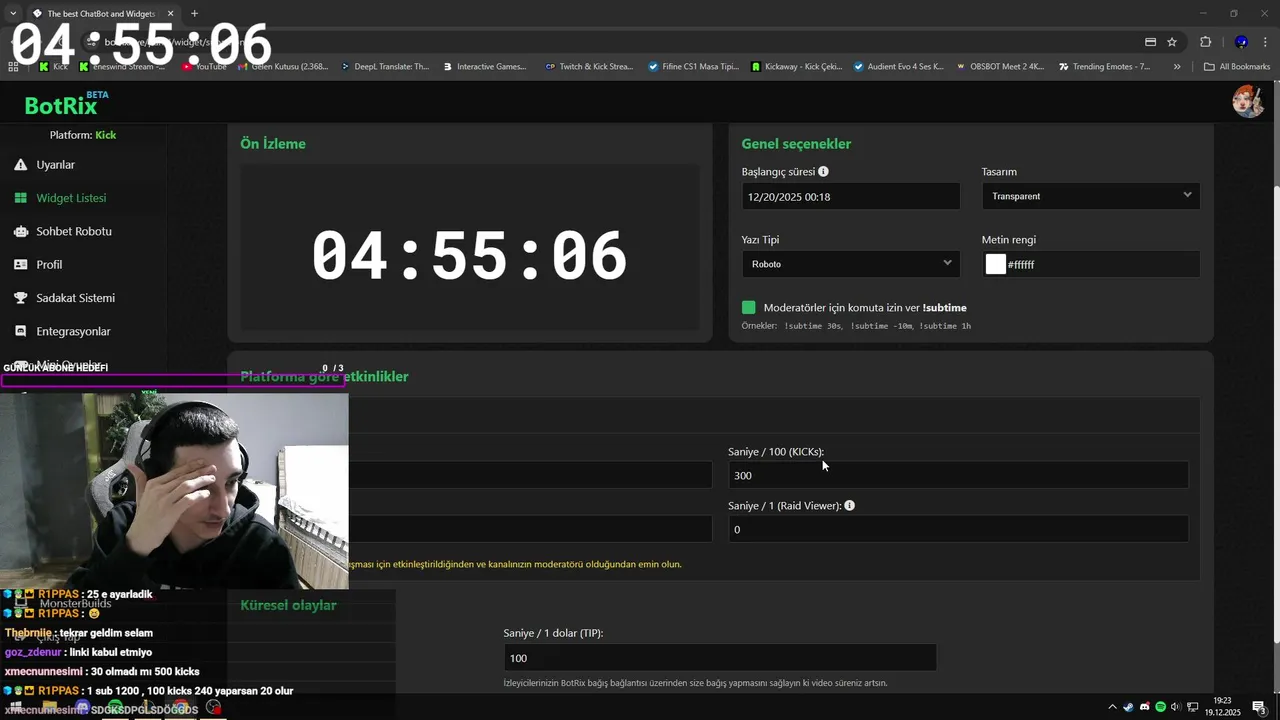Open Uyarılar in the sidebar
The image size is (1280, 720).
pyautogui.click(x=56, y=165)
